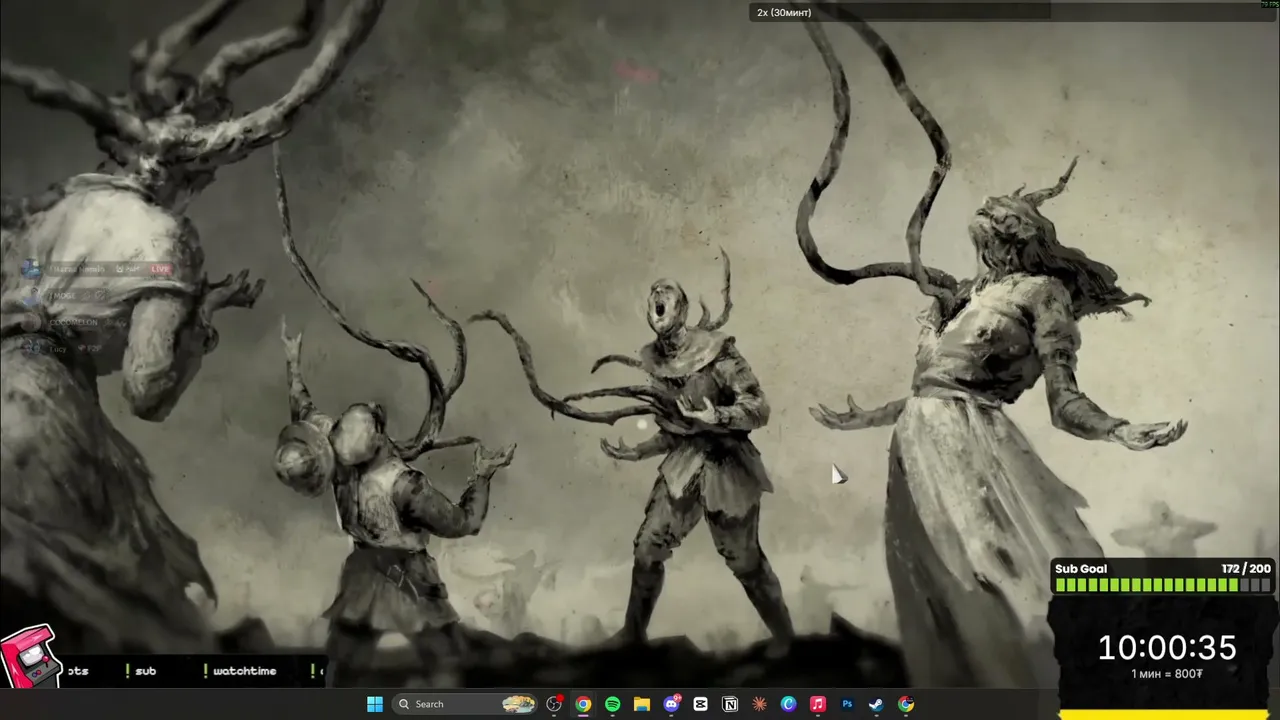Click the Lucy entry in overlay list
Image resolution: width=1280 pixels, height=720 pixels.
(58, 348)
